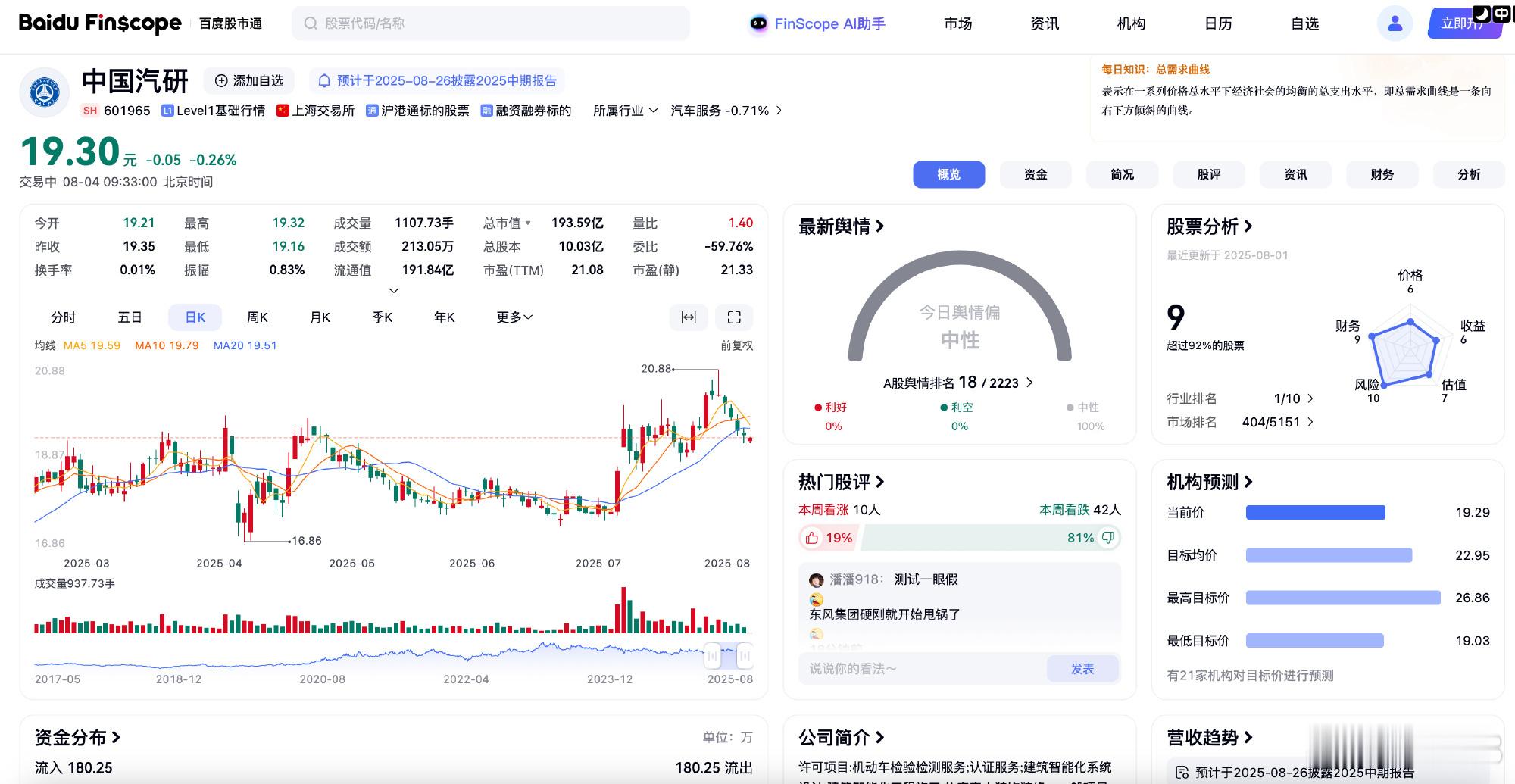Select the 月K chart period
1515x784 pixels.
tap(320, 317)
